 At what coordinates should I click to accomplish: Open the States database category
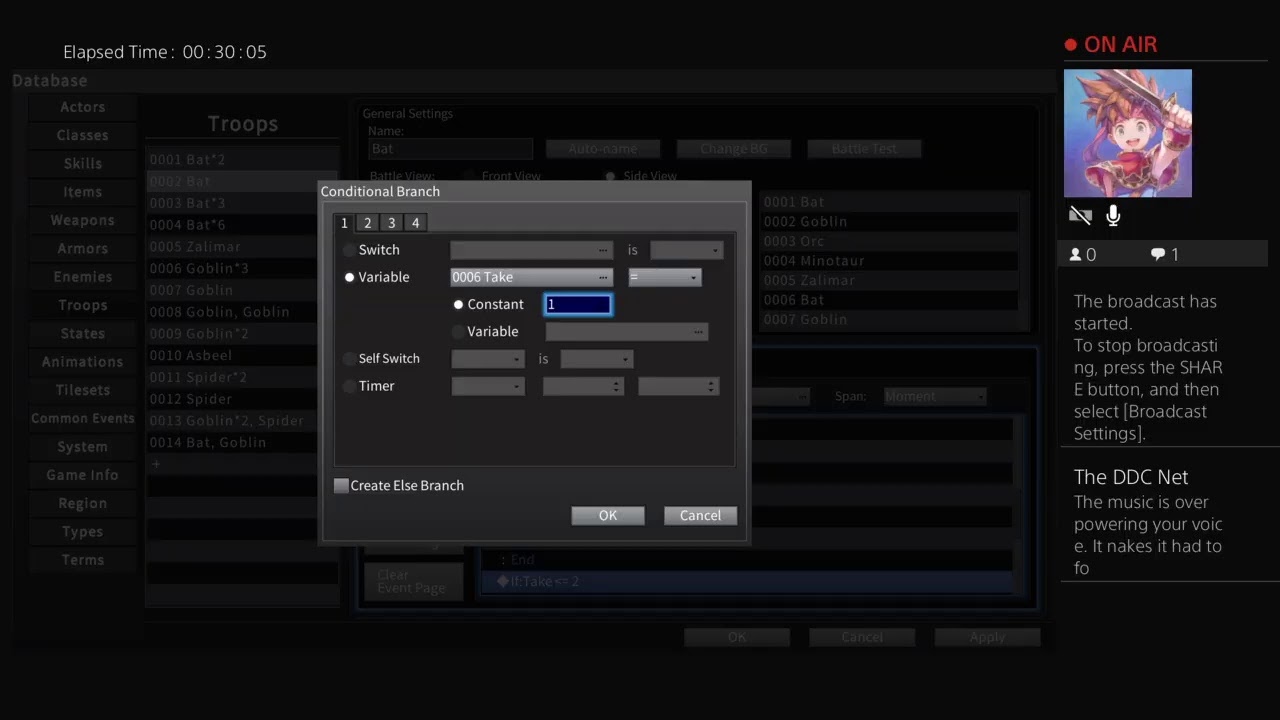(83, 333)
